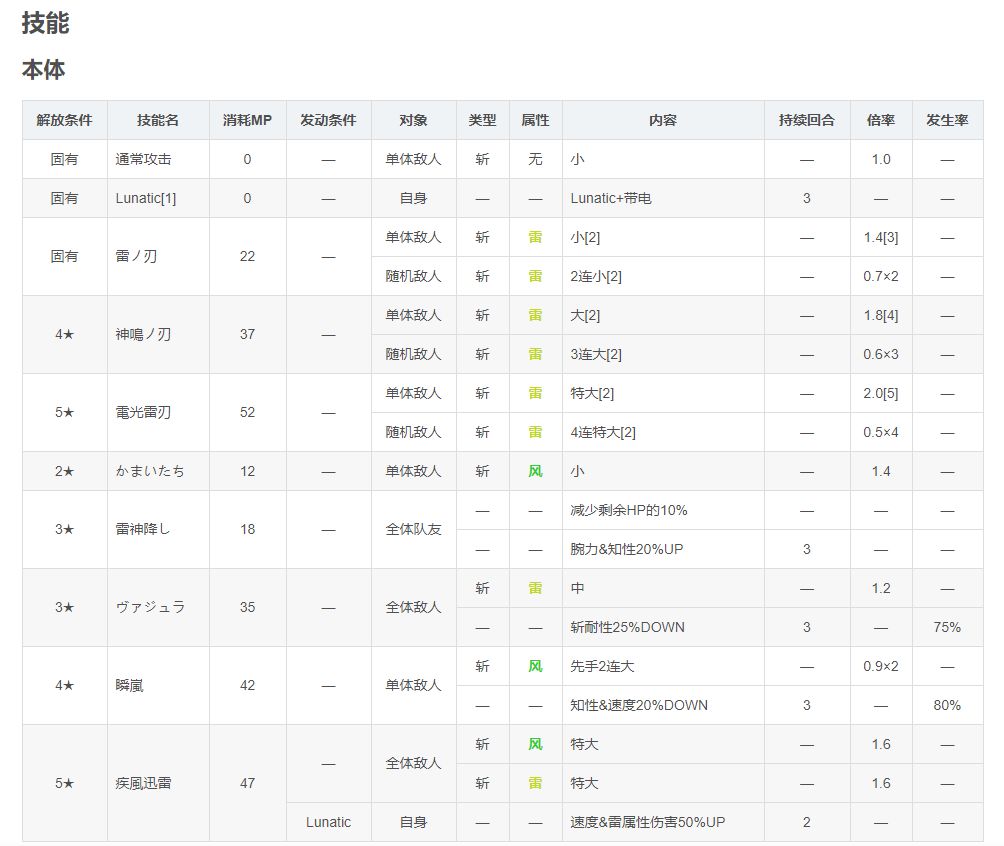Click the 属性 column header
Screen dimensions: 1004x846
click(x=535, y=120)
